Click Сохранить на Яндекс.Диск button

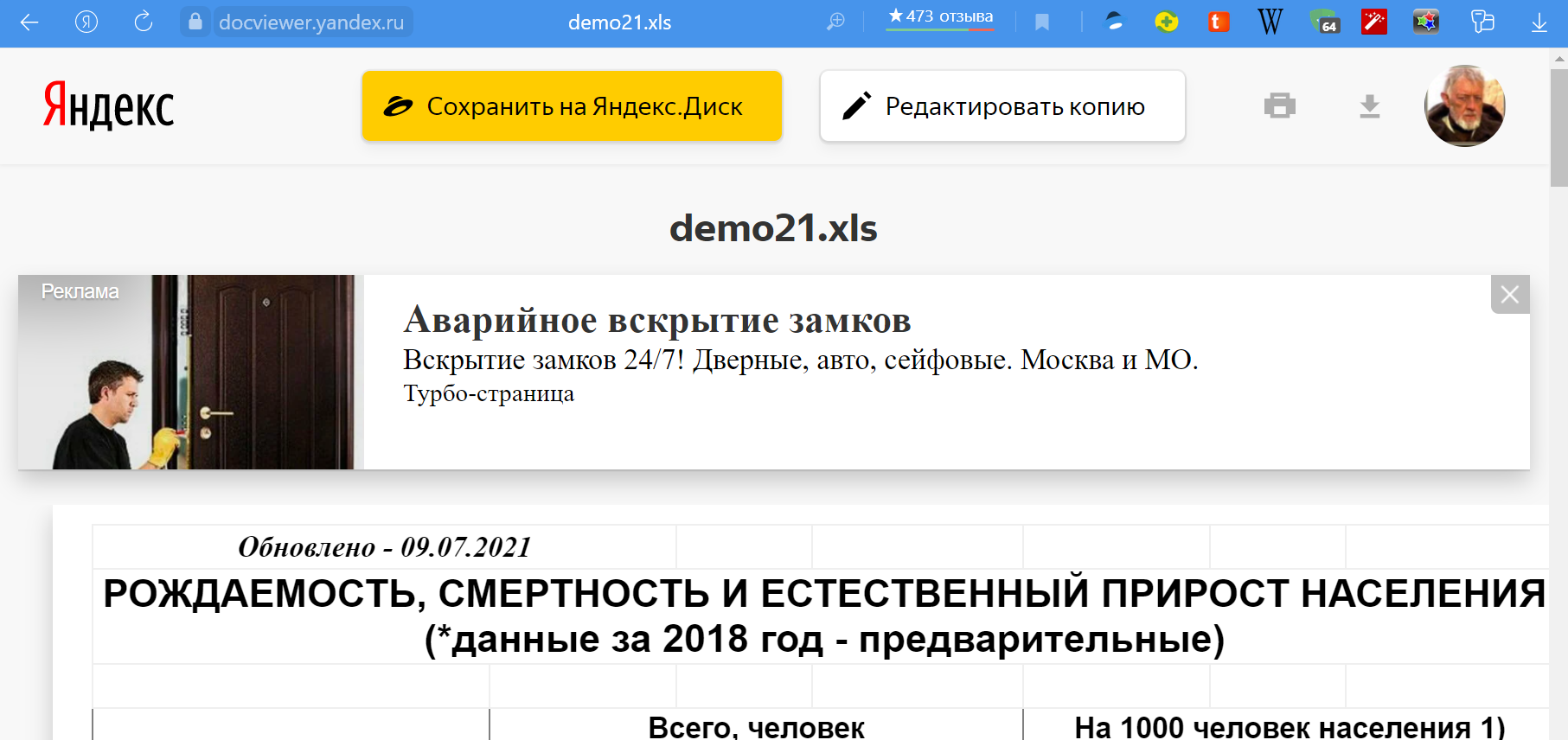click(572, 106)
